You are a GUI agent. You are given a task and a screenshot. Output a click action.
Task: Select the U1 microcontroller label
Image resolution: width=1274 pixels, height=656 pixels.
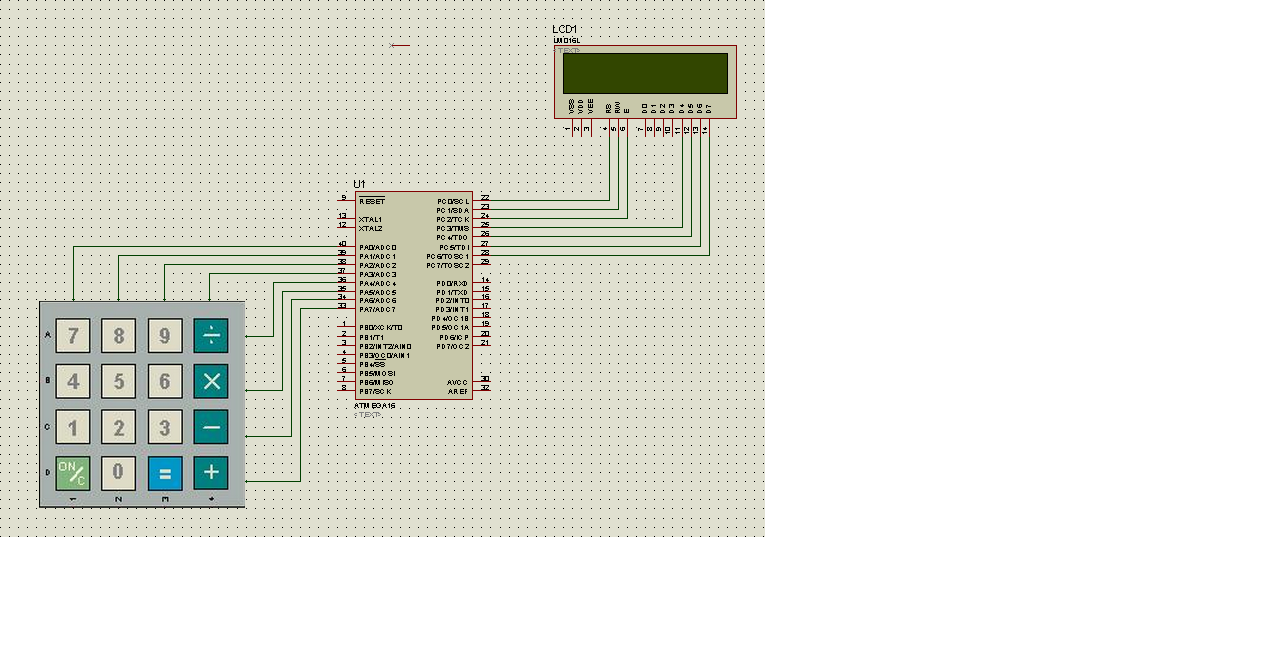click(x=360, y=185)
